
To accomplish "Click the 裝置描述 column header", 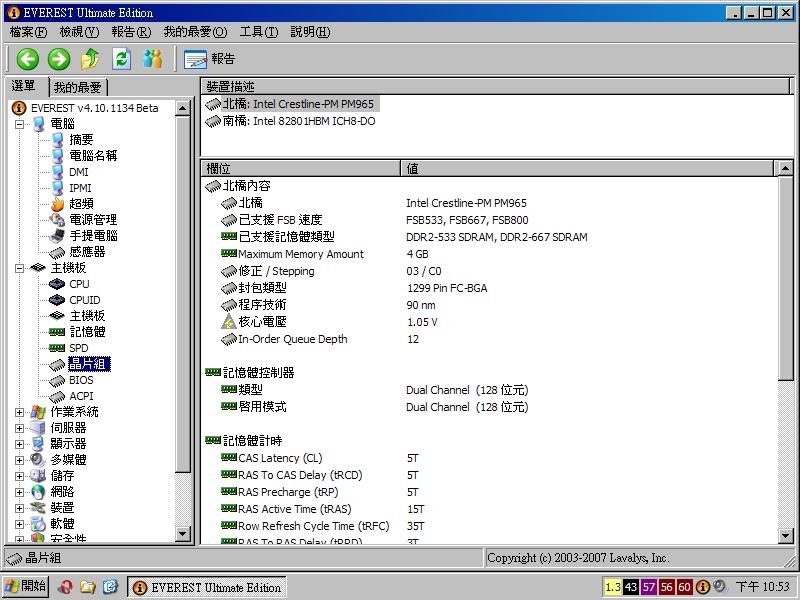I will coord(496,87).
